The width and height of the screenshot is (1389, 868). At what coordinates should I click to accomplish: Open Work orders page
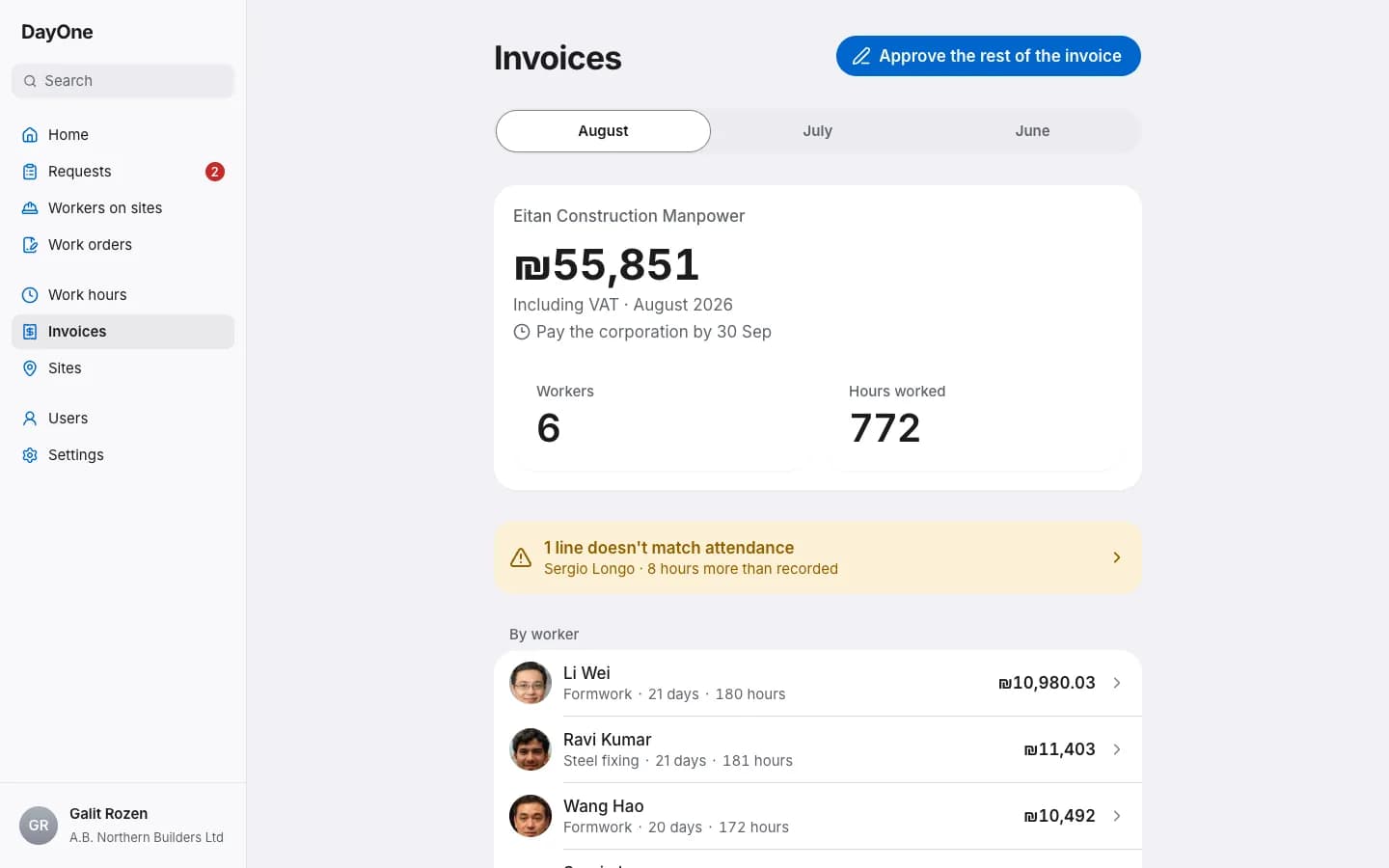(x=123, y=245)
